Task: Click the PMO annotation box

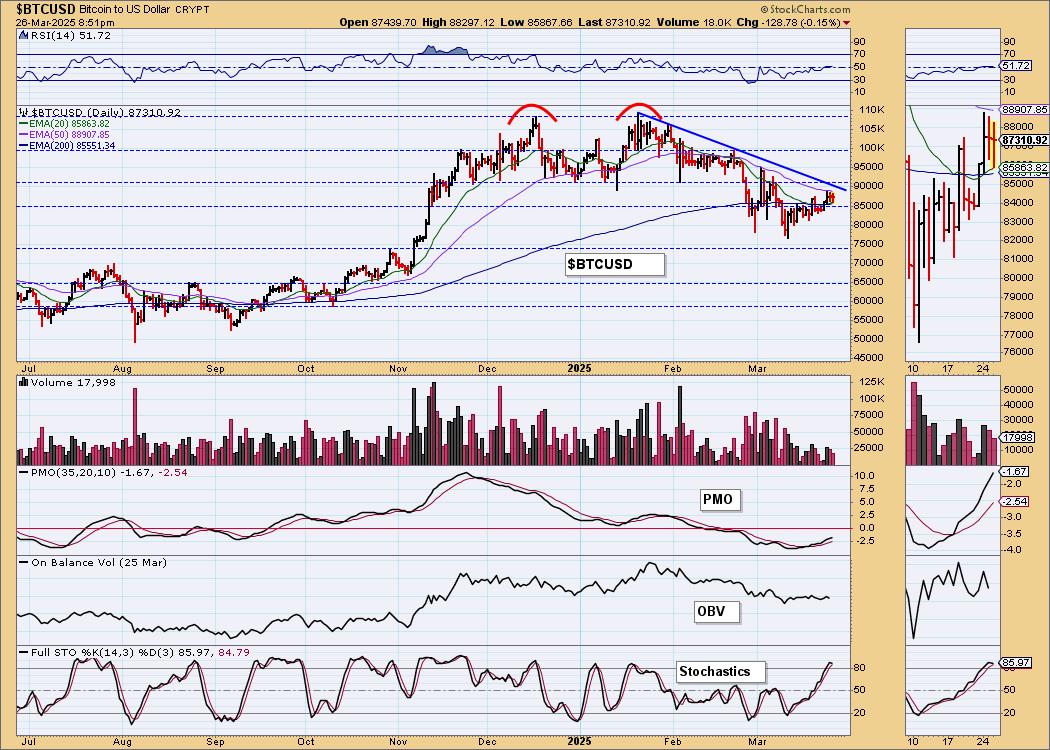Action: (x=720, y=500)
